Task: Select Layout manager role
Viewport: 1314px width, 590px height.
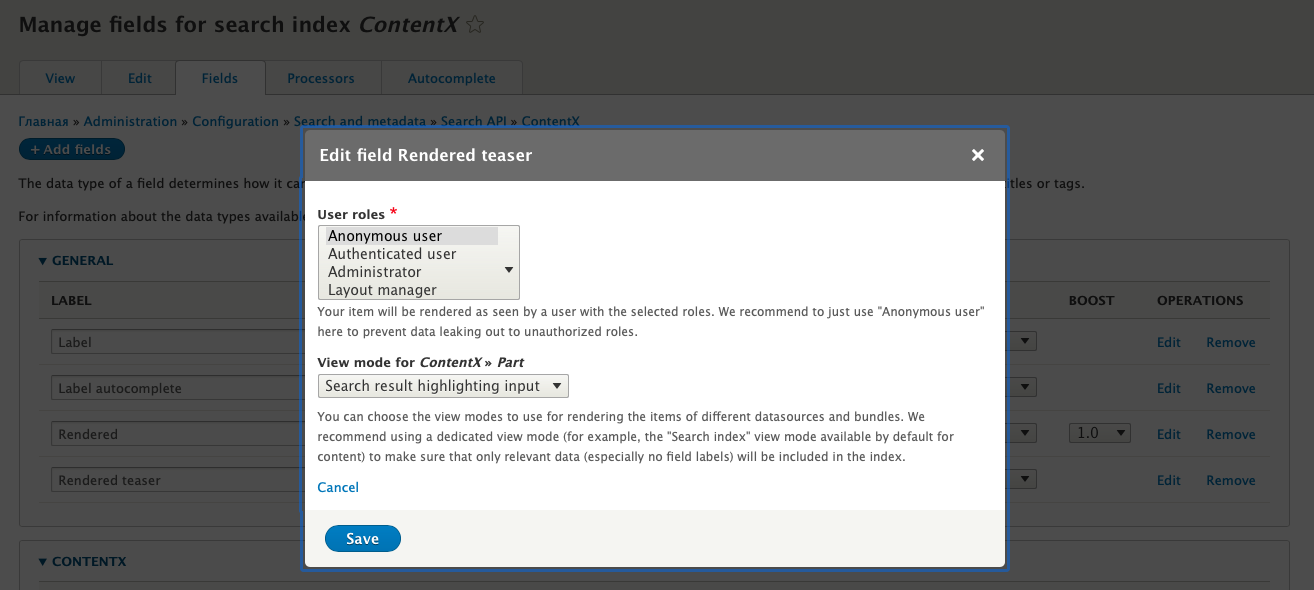Action: 382,290
